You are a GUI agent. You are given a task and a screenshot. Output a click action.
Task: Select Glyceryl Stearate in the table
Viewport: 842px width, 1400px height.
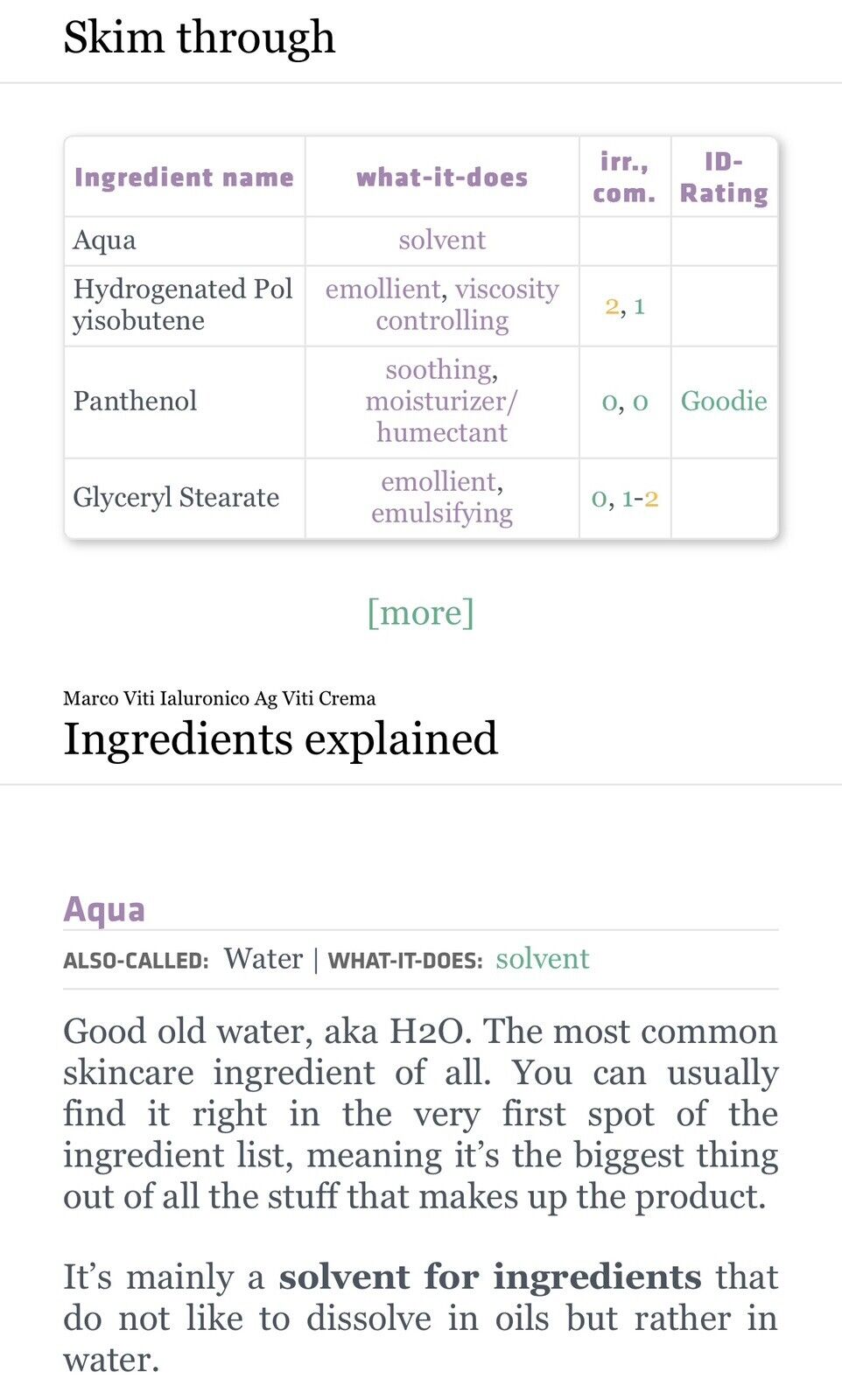tap(176, 498)
